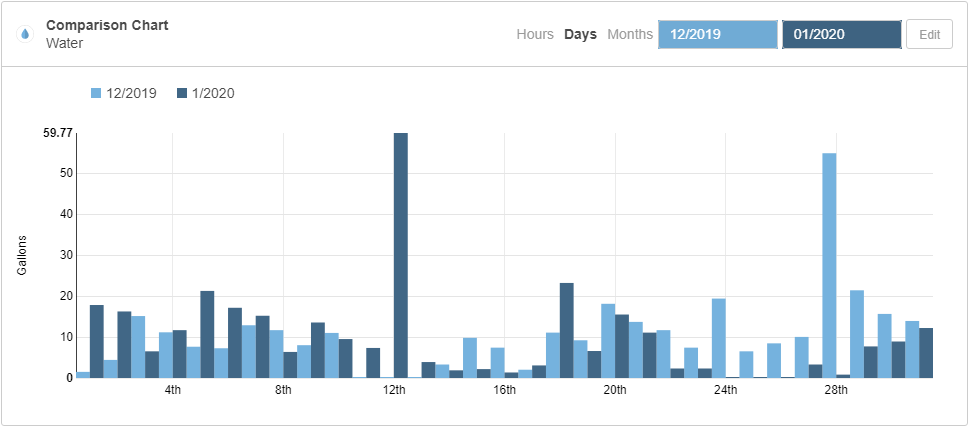This screenshot has width=971, height=430.
Task: Click the 59.77 maximum value label
Action: [58, 133]
